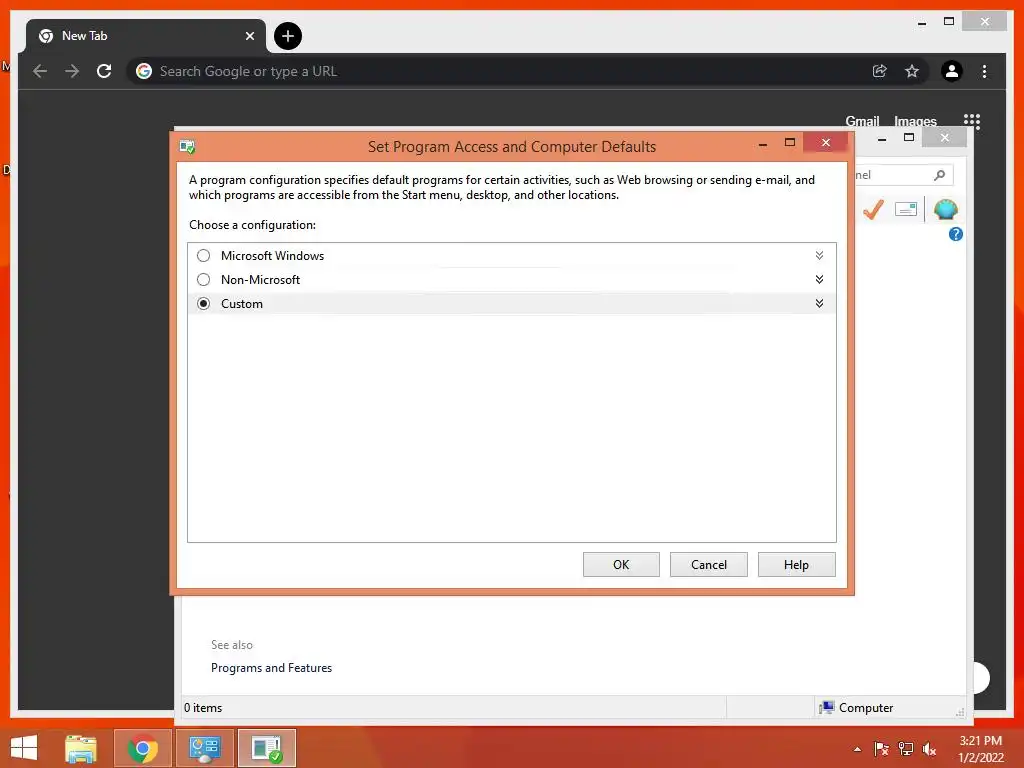Reload the Chrome page

104,71
